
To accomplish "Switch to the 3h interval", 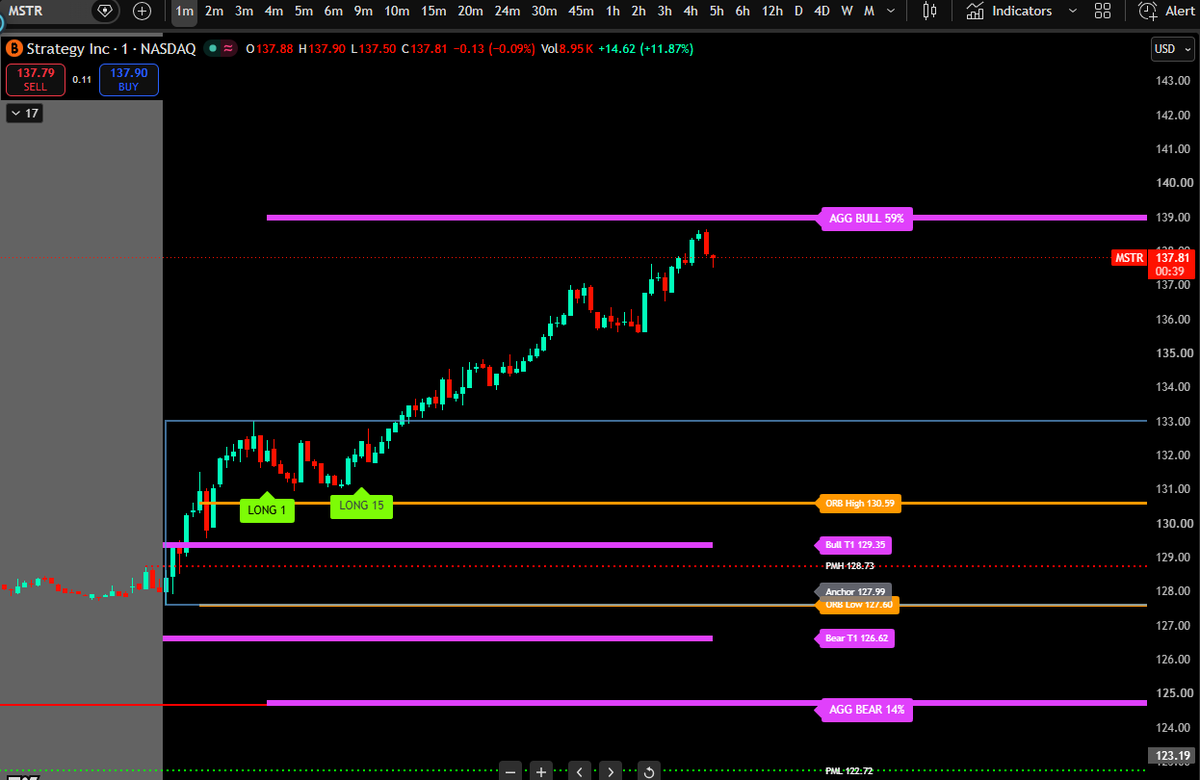I will click(x=665, y=11).
